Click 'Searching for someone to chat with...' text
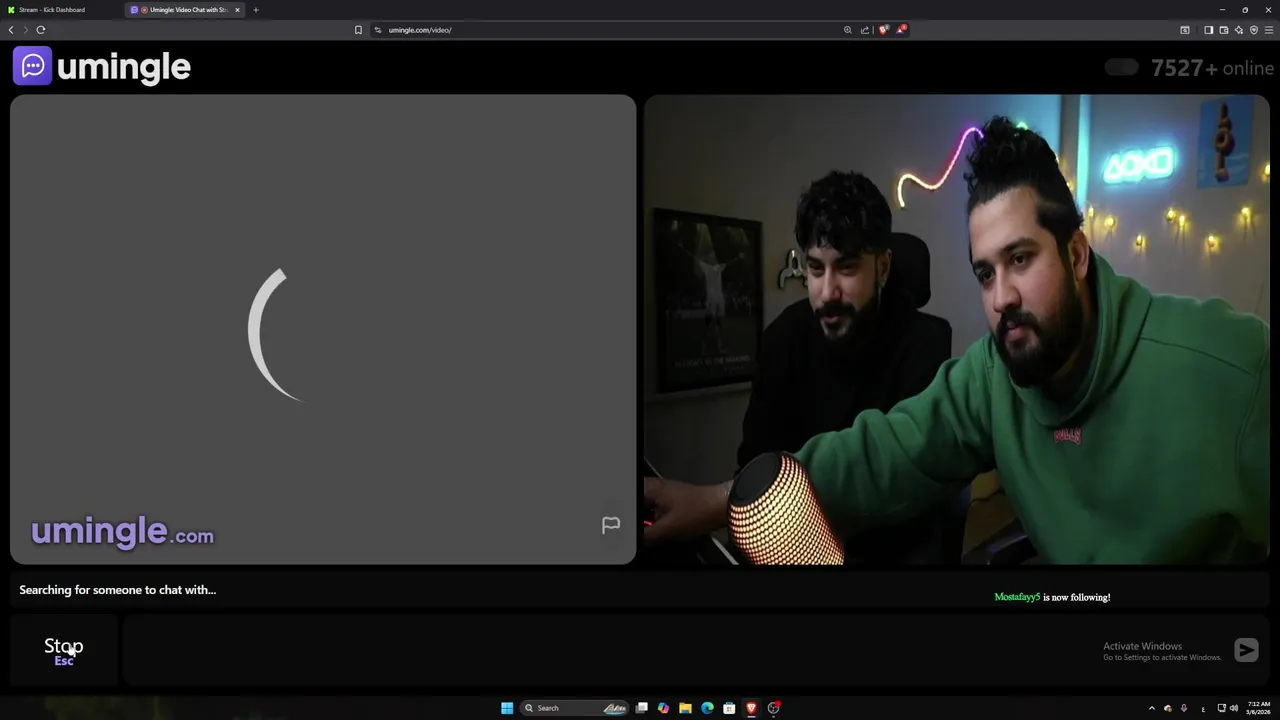This screenshot has width=1280, height=720. tap(118, 590)
